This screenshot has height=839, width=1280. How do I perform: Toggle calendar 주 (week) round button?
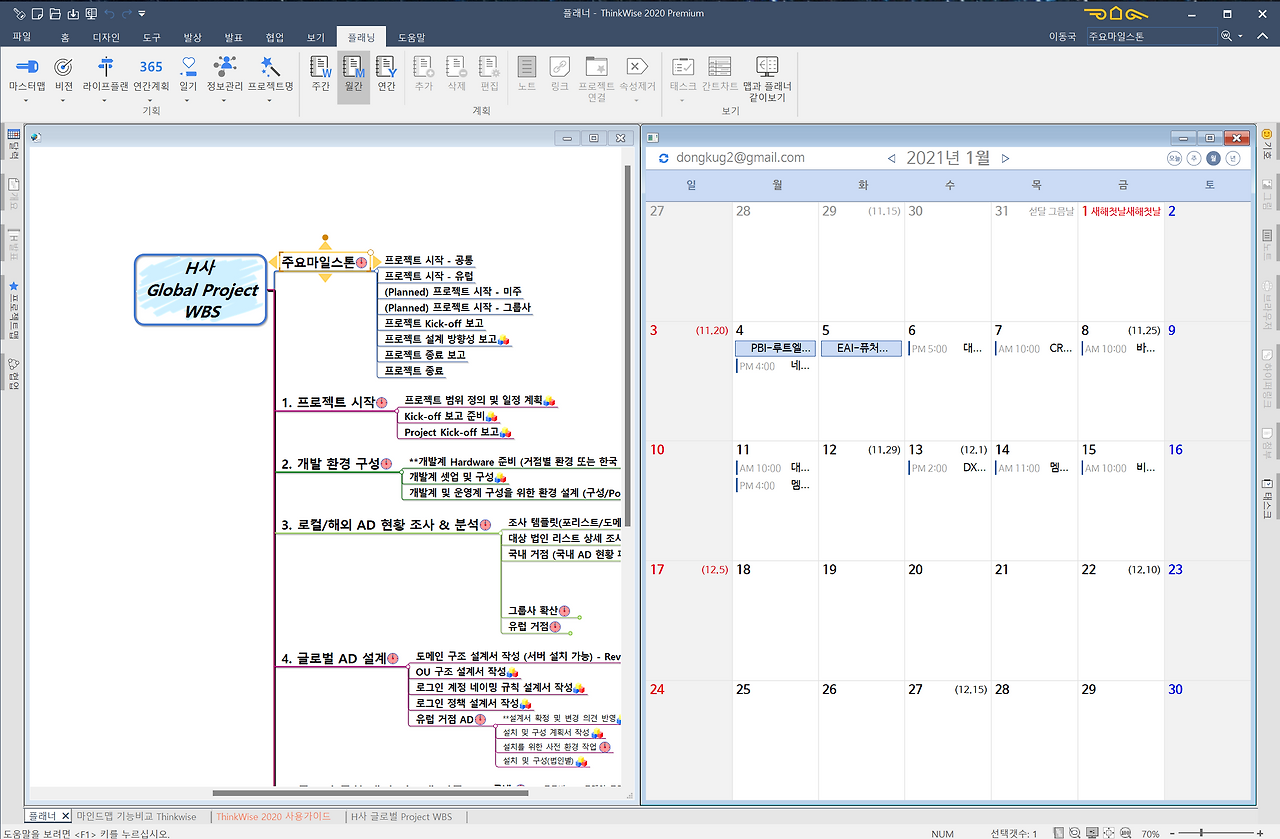(x=1193, y=158)
